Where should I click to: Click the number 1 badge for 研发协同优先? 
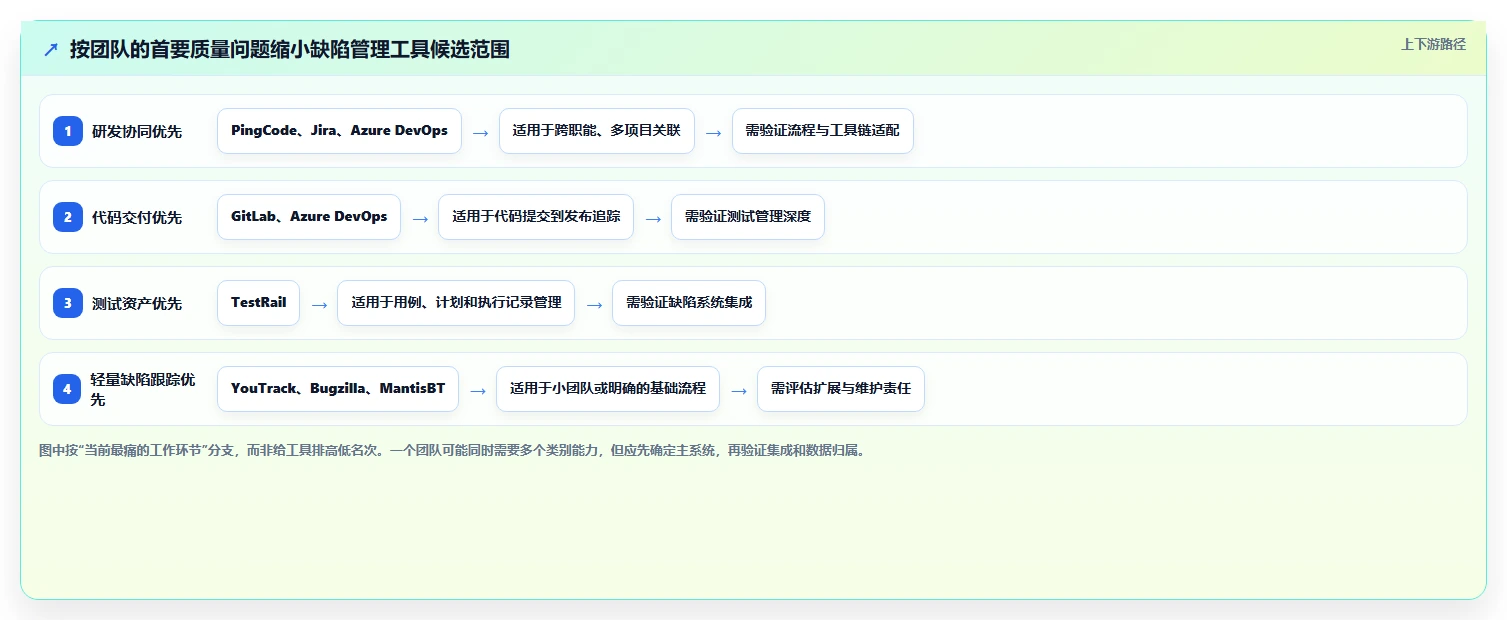point(68,131)
